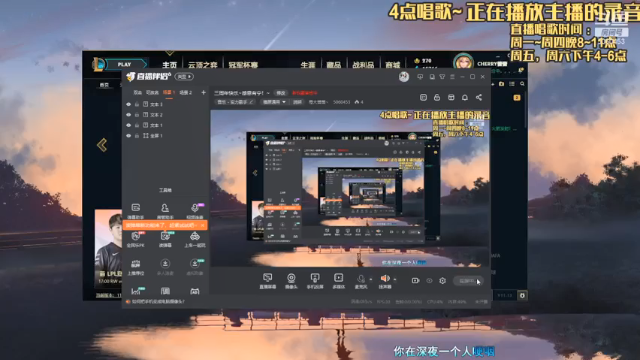This screenshot has height=360, width=640.
Task: Click the 修改 button beside the title
Action: pos(281,93)
